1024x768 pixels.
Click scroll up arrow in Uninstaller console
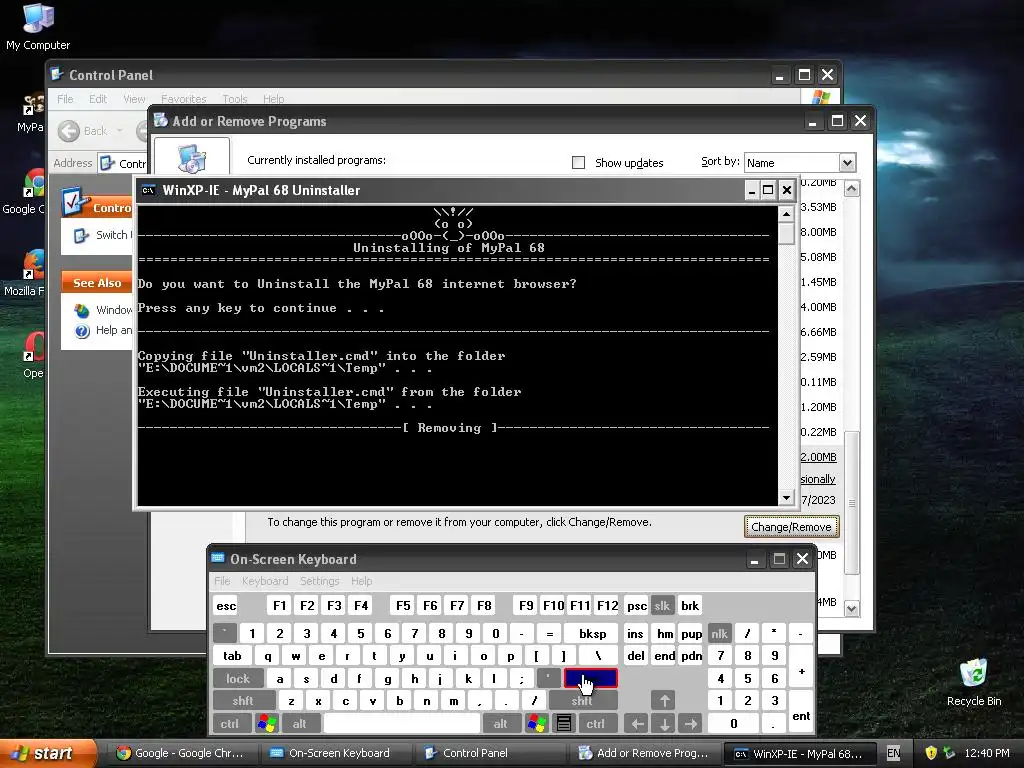[x=786, y=214]
